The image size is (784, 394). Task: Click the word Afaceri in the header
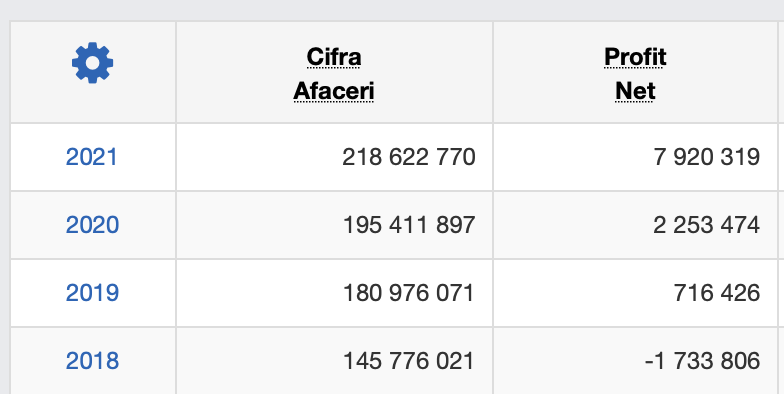pyautogui.click(x=334, y=92)
